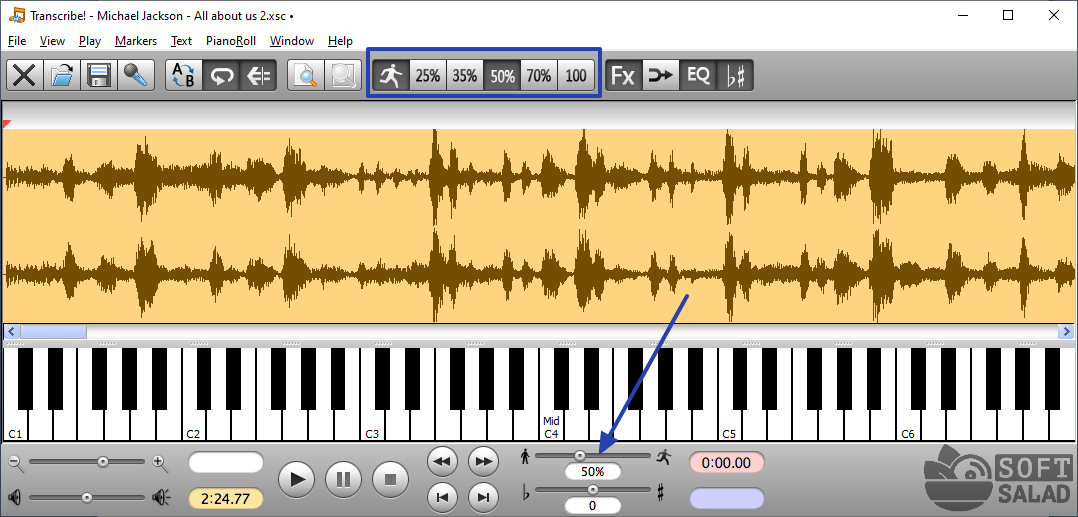
Task: Click the quiet speaker volume icon
Action: [x=15, y=497]
